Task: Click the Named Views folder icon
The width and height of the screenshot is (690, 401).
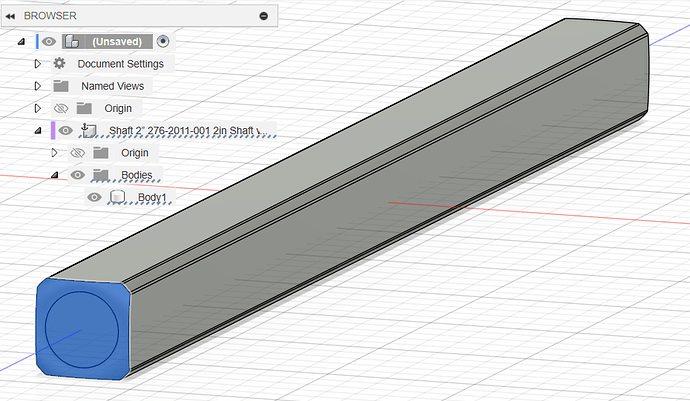Action: [61, 86]
